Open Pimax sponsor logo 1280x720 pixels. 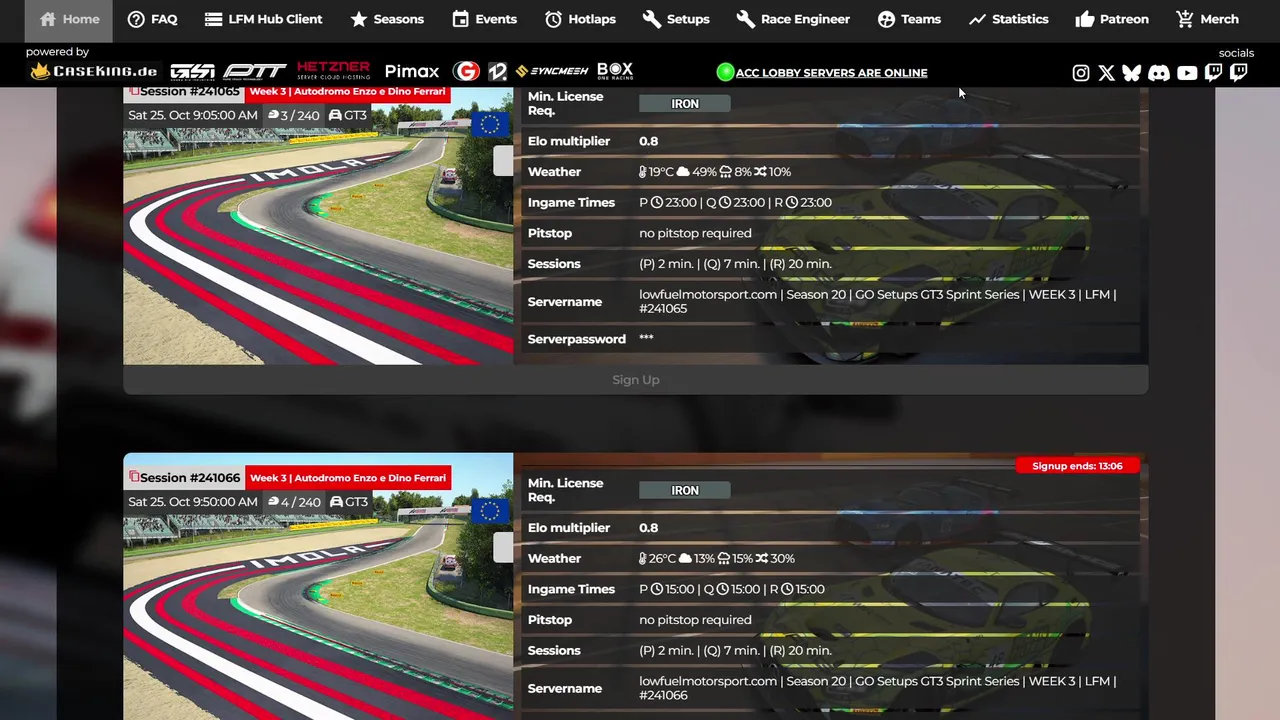tap(411, 71)
